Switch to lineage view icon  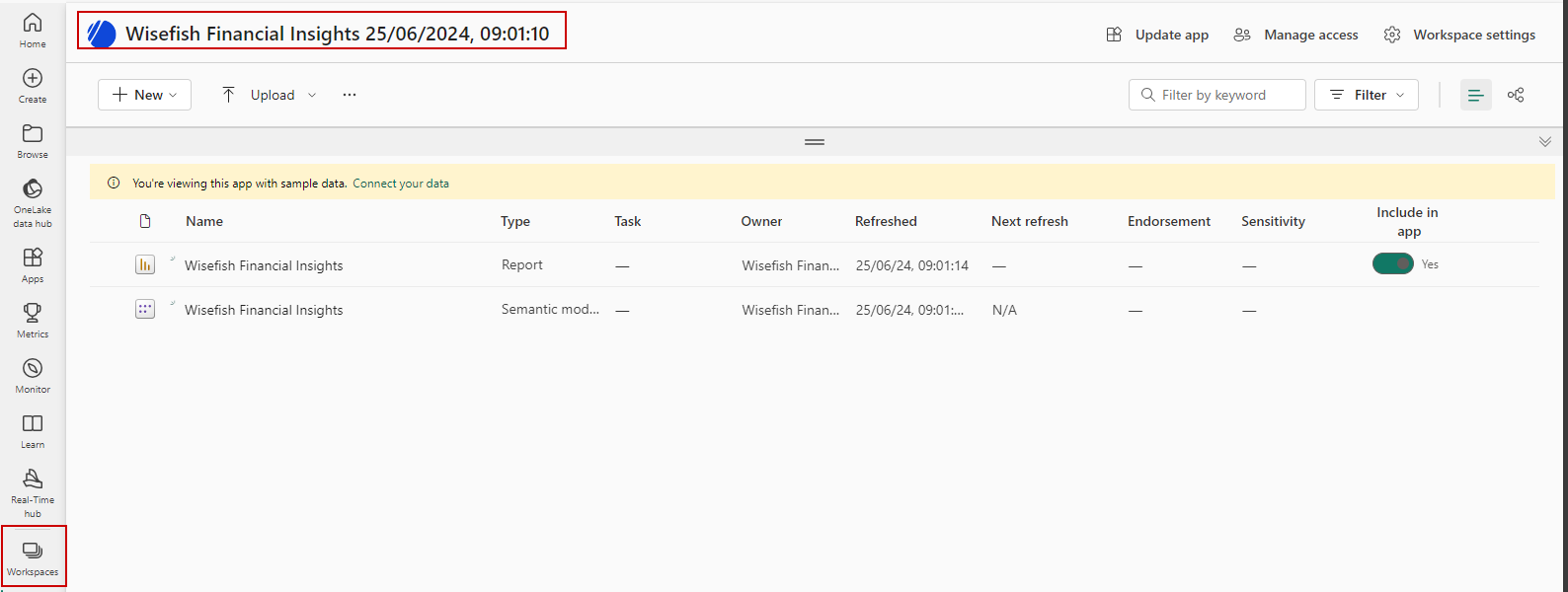1516,95
